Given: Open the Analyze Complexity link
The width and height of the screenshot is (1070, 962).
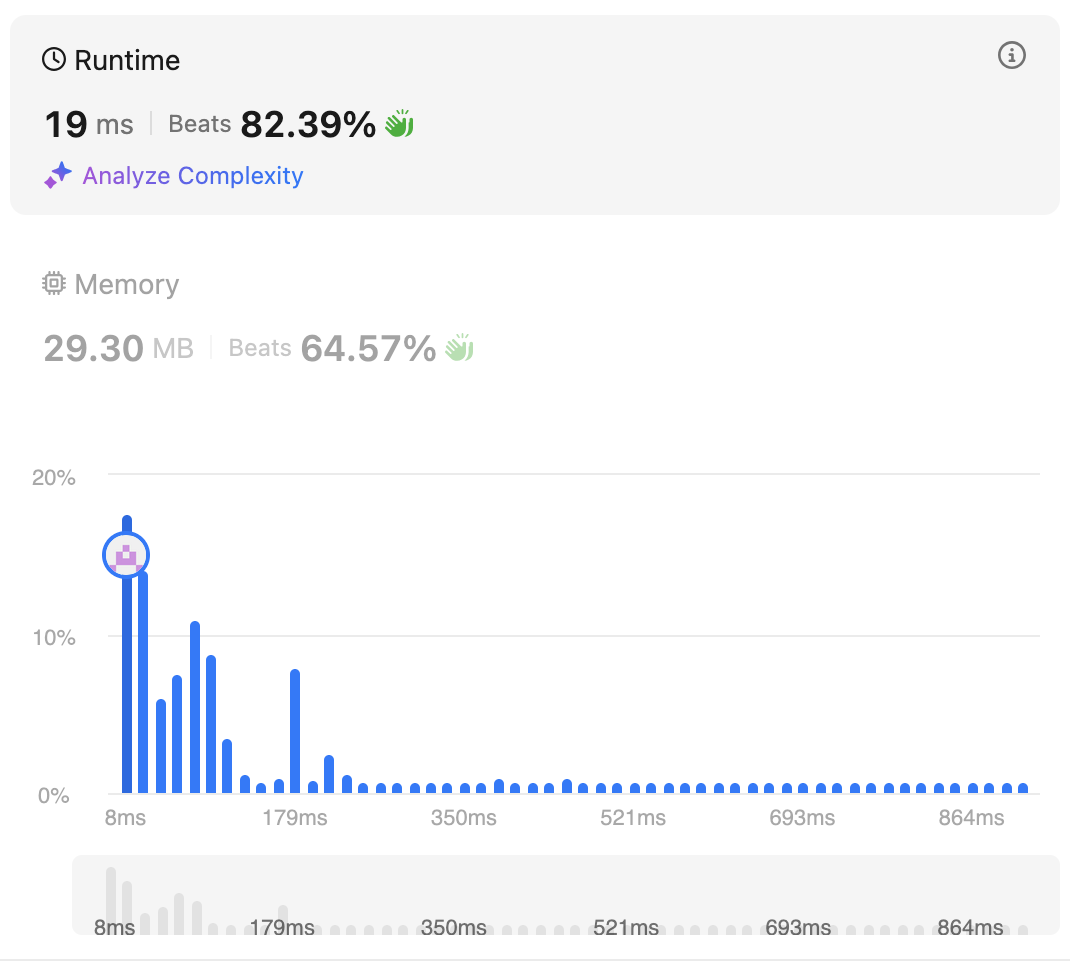Looking at the screenshot, I should 192,176.
